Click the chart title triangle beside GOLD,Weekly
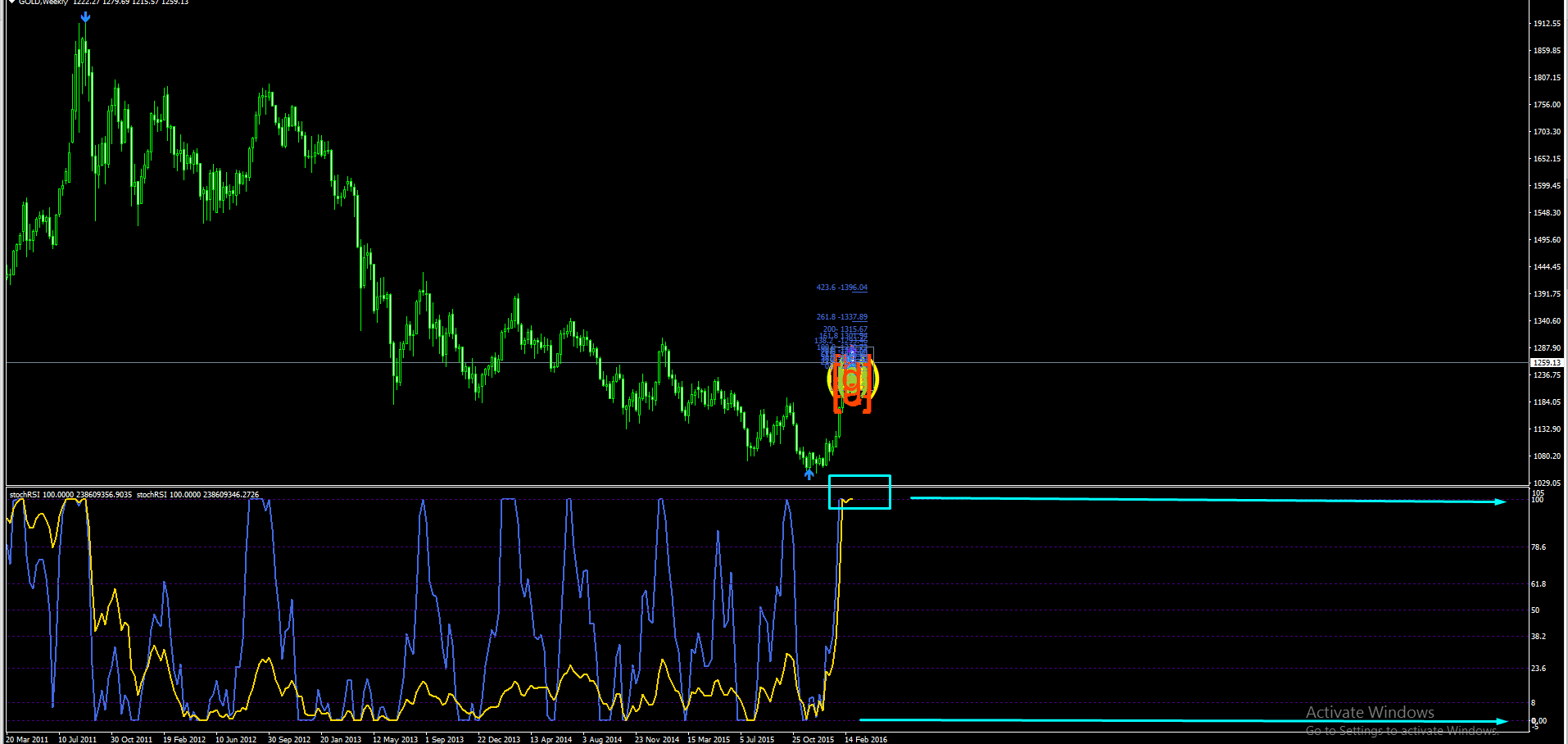 pos(12,2)
